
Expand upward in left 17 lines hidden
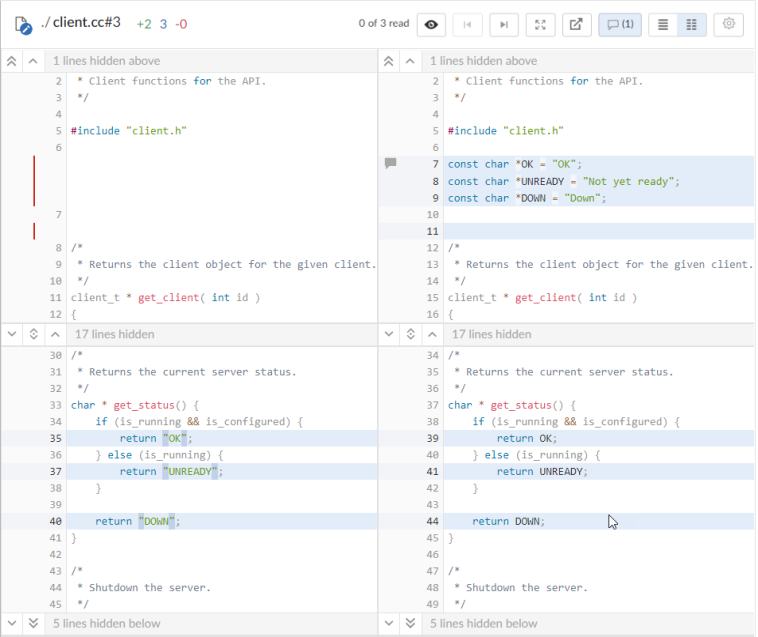tap(55, 334)
